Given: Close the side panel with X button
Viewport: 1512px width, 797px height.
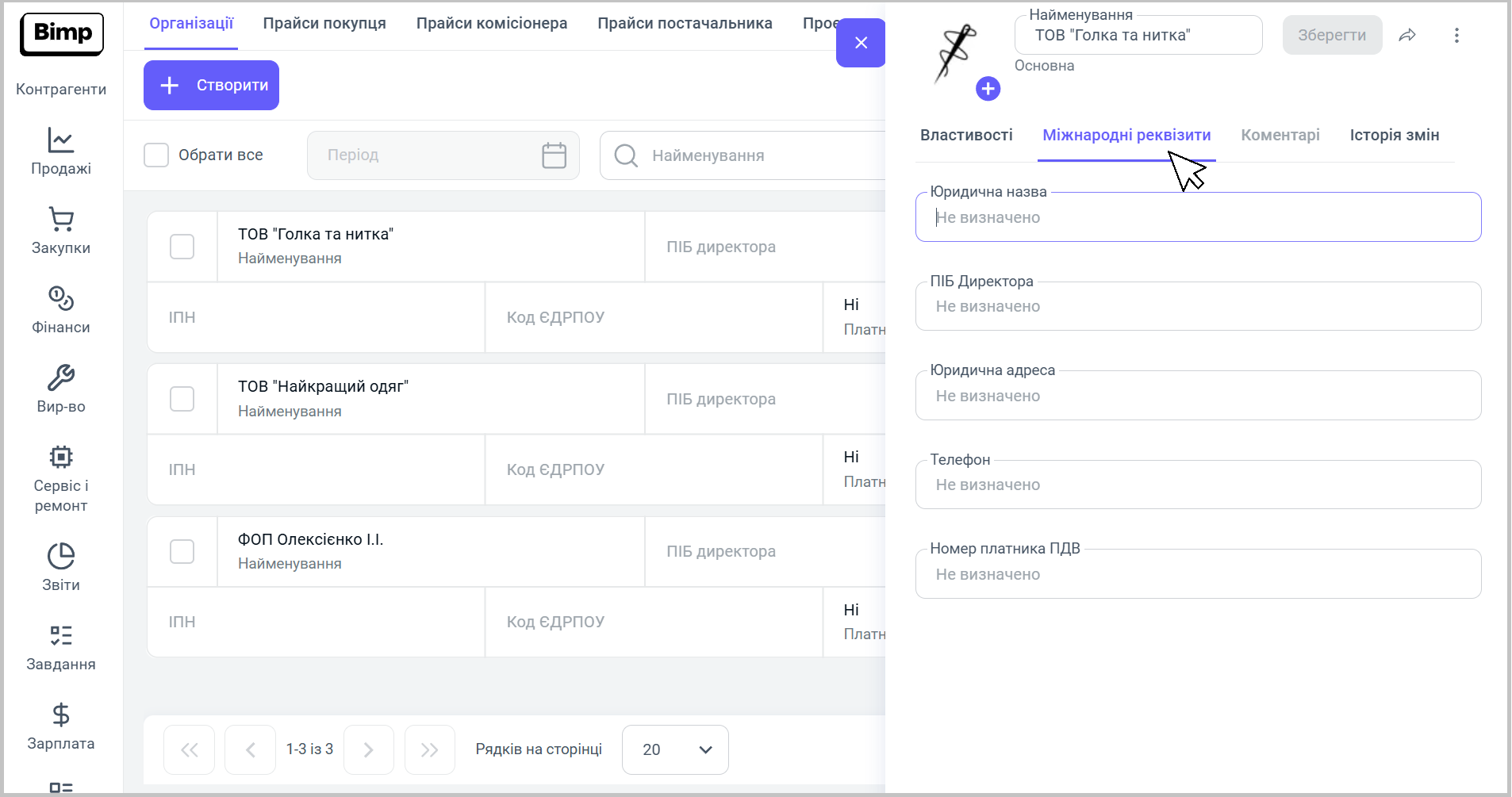Looking at the screenshot, I should [x=861, y=43].
